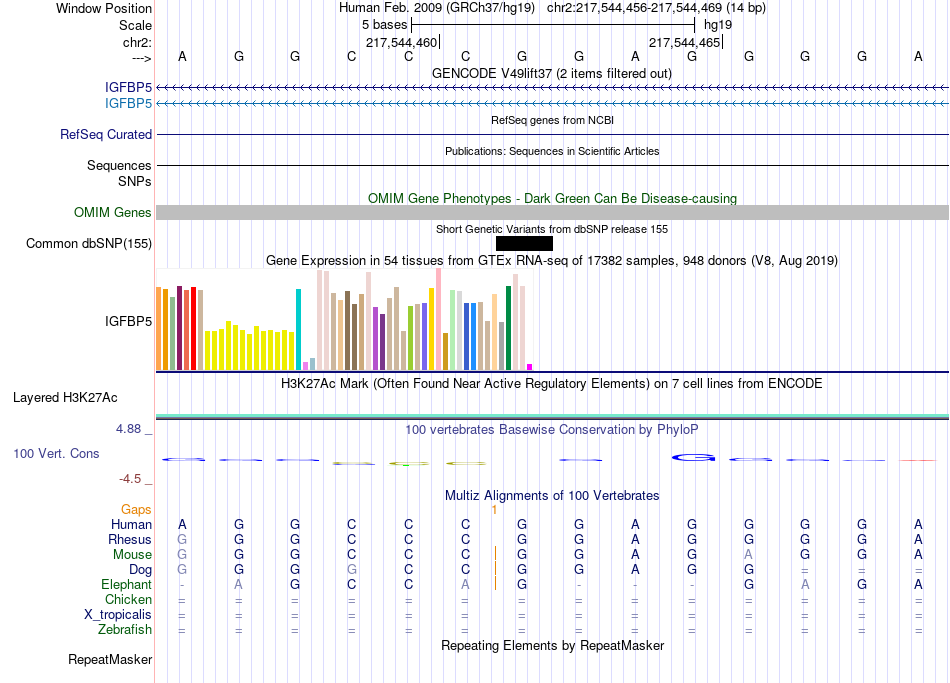Click the chr2:217,544,456-217,544,469 (14 bp) text

click(x=656, y=8)
